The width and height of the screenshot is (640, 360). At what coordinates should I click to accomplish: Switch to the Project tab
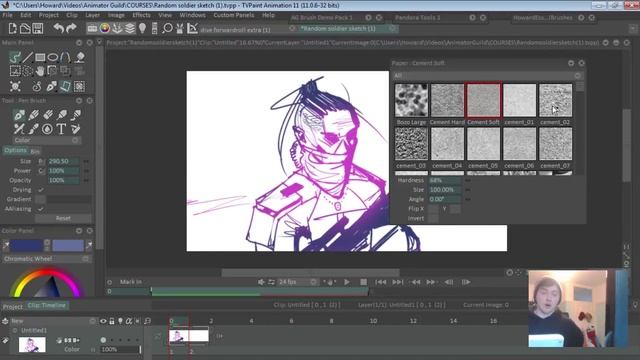pos(13,306)
